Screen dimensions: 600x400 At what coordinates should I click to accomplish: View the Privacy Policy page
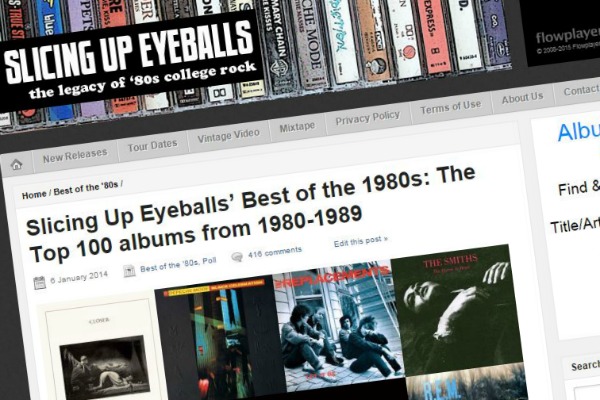pos(367,118)
